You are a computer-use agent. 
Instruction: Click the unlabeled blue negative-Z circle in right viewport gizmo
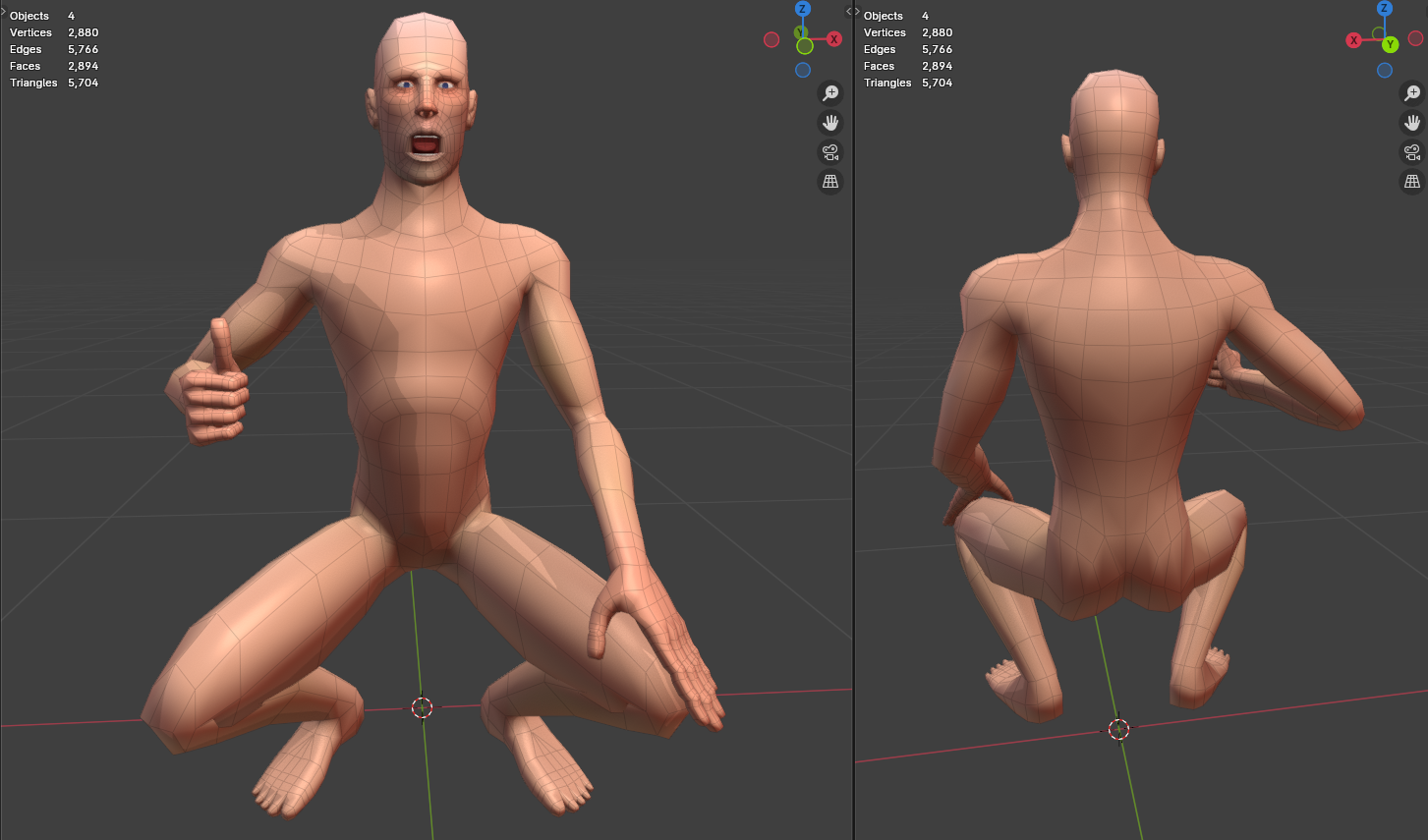tap(1385, 70)
